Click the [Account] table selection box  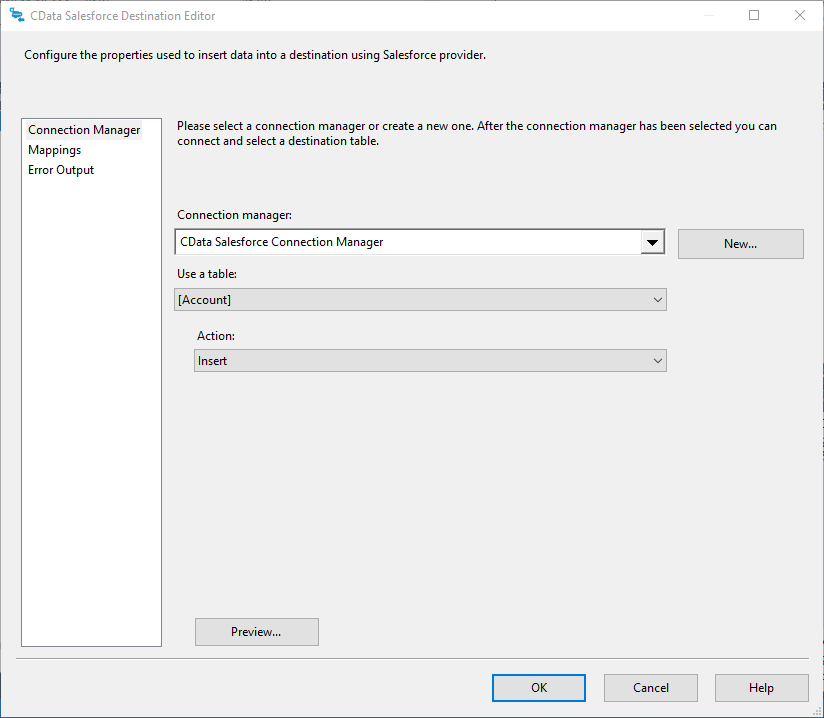point(410,300)
